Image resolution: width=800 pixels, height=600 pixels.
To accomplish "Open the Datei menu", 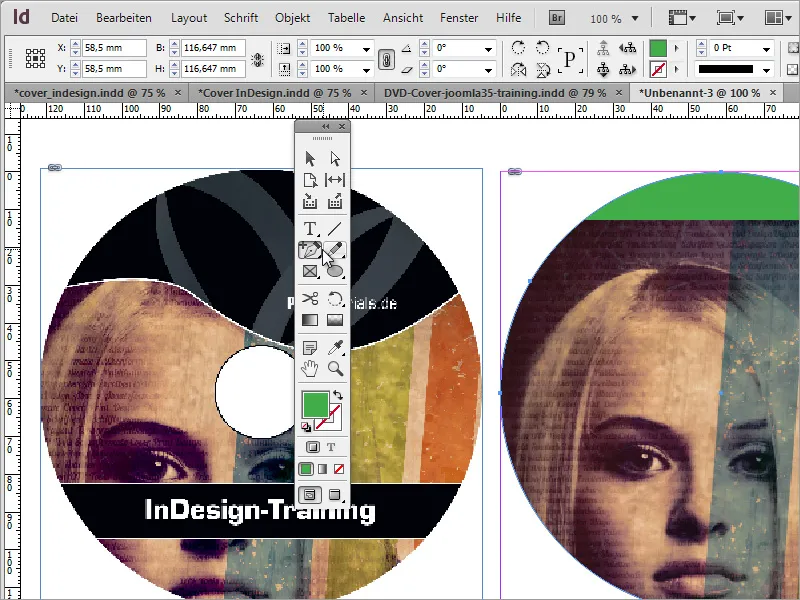I will [64, 18].
